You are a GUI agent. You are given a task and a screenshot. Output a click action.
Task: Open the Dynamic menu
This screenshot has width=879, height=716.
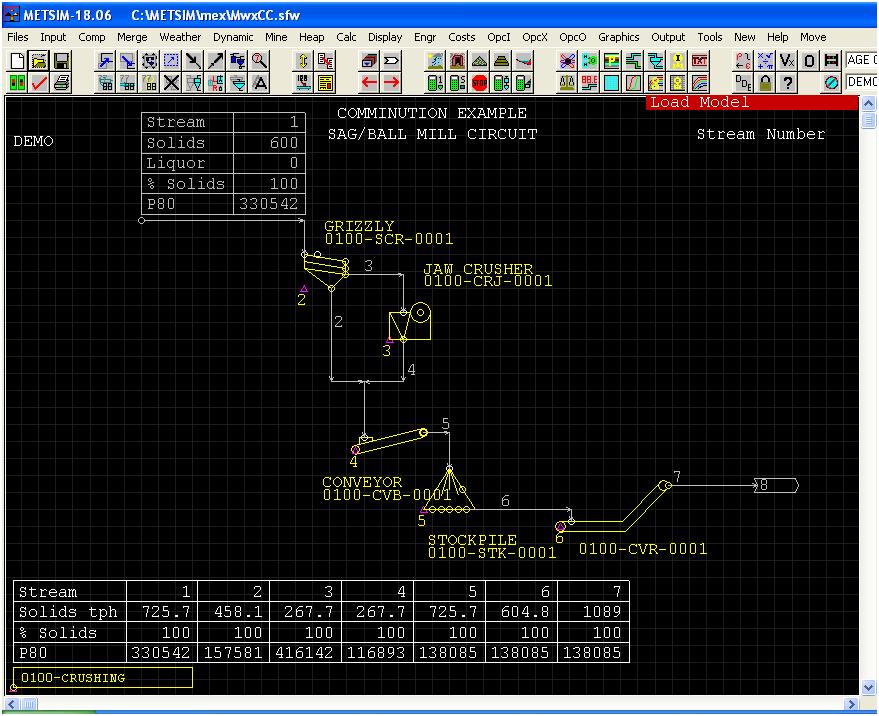click(233, 37)
